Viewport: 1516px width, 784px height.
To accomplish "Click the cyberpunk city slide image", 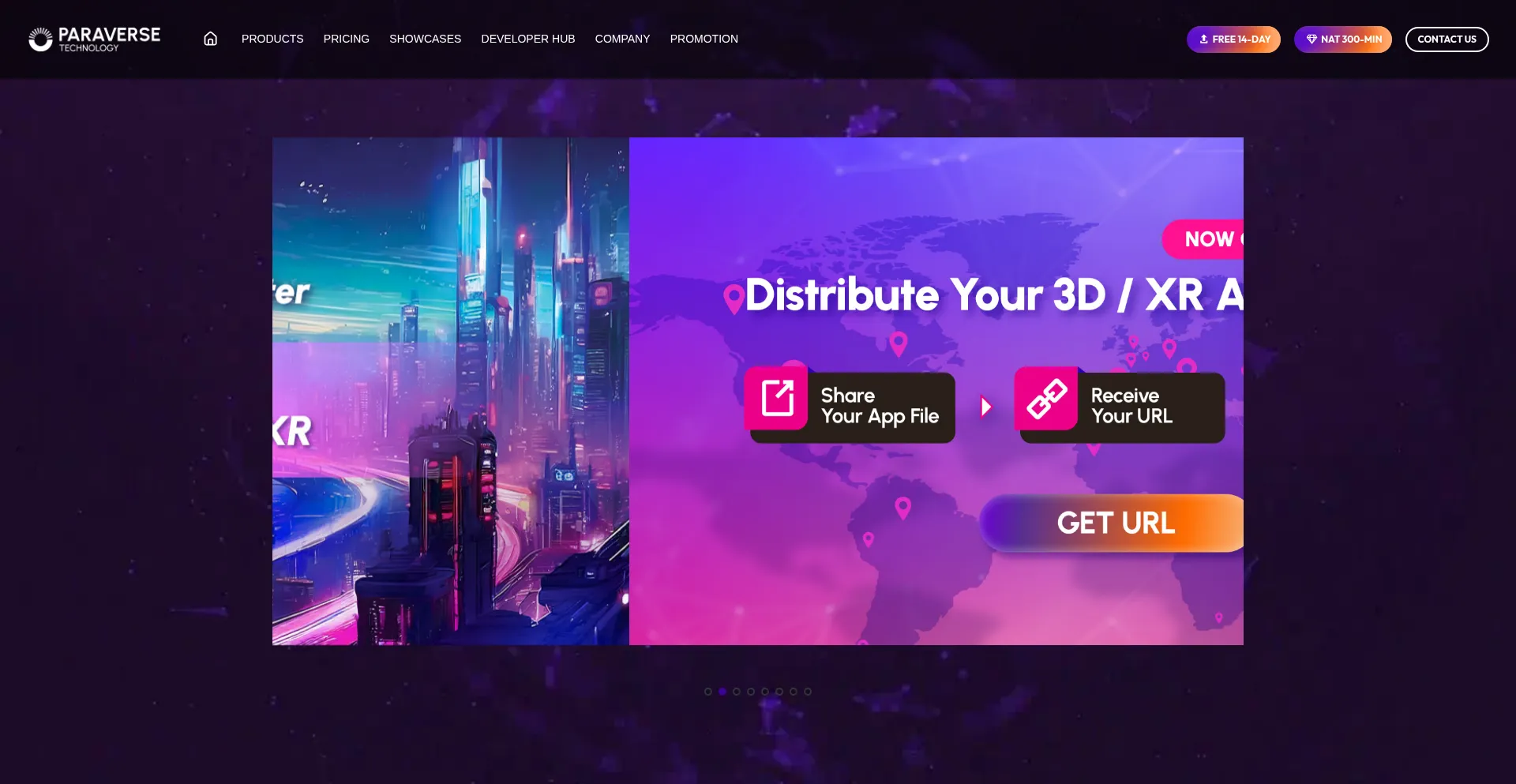I will 450,391.
